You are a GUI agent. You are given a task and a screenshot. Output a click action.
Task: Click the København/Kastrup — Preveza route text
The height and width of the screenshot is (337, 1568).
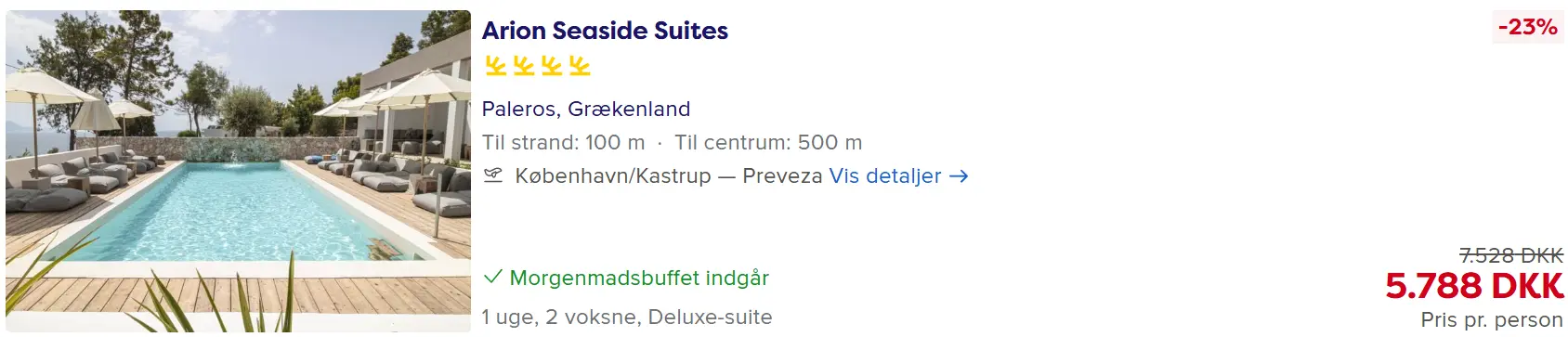[669, 175]
